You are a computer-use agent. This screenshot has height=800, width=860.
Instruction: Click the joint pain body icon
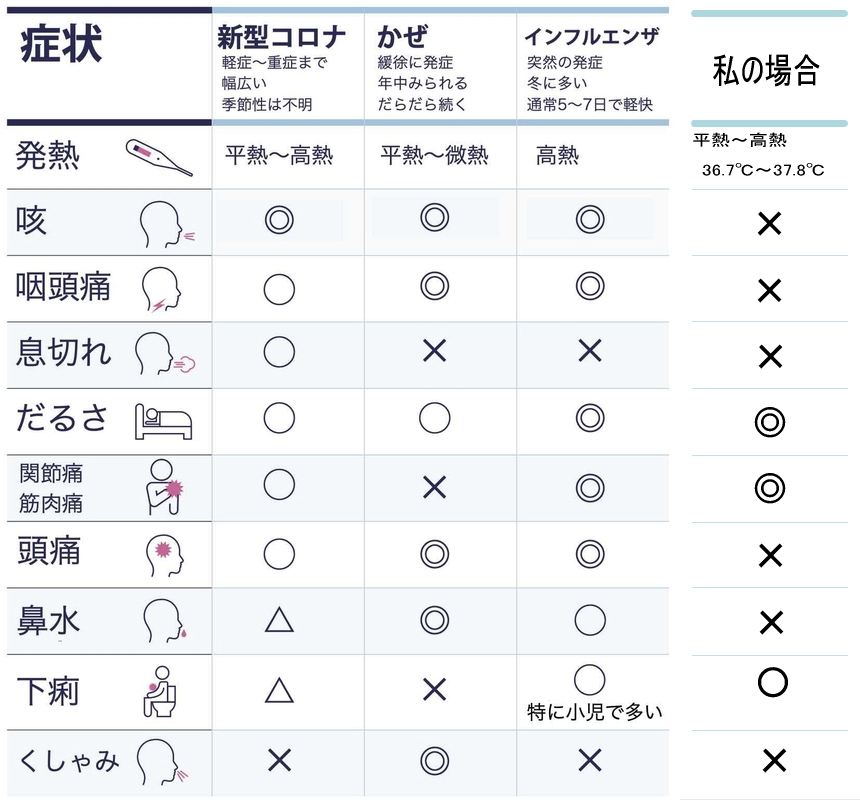click(163, 487)
